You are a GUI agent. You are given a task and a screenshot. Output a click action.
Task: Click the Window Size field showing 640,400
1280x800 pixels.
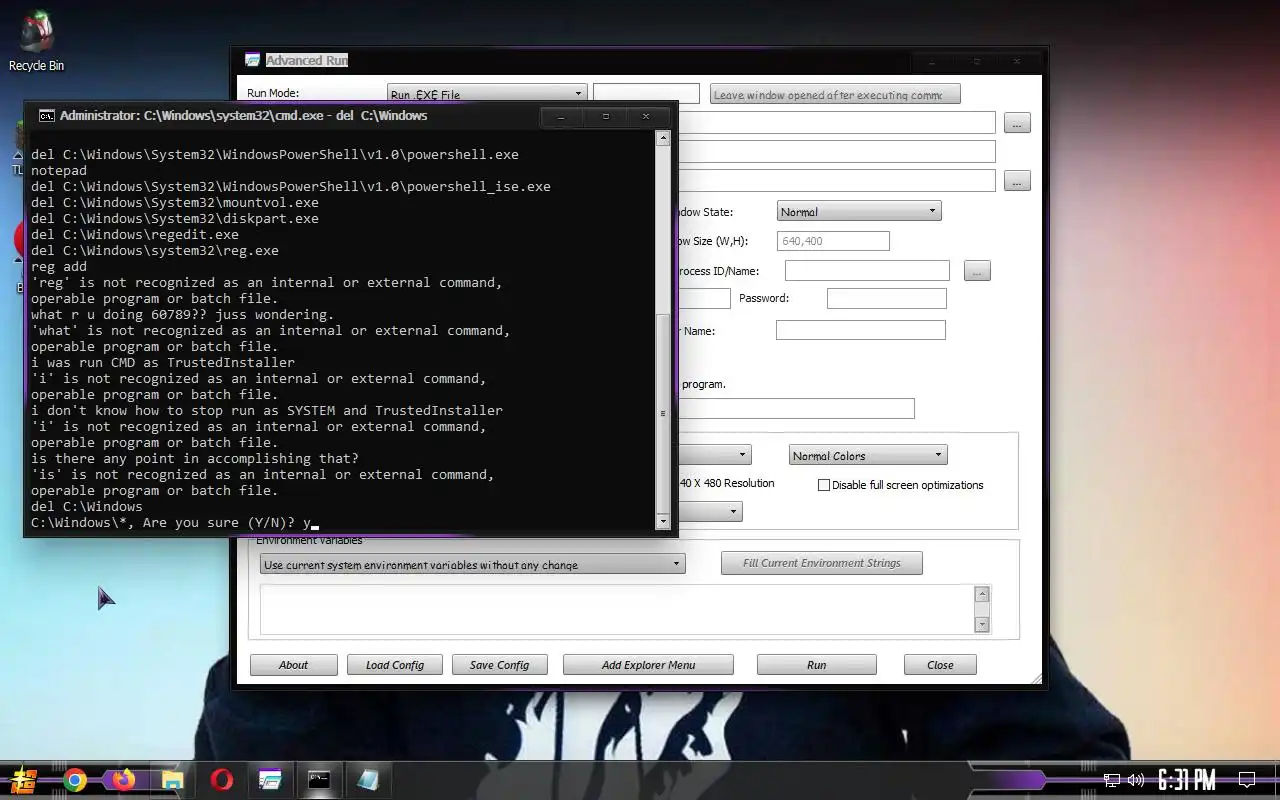833,241
